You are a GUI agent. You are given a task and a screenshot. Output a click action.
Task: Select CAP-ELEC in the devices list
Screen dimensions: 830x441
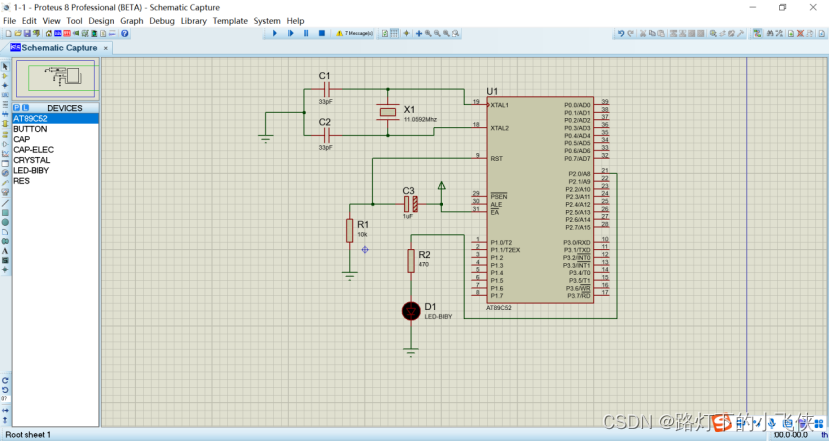55,150
